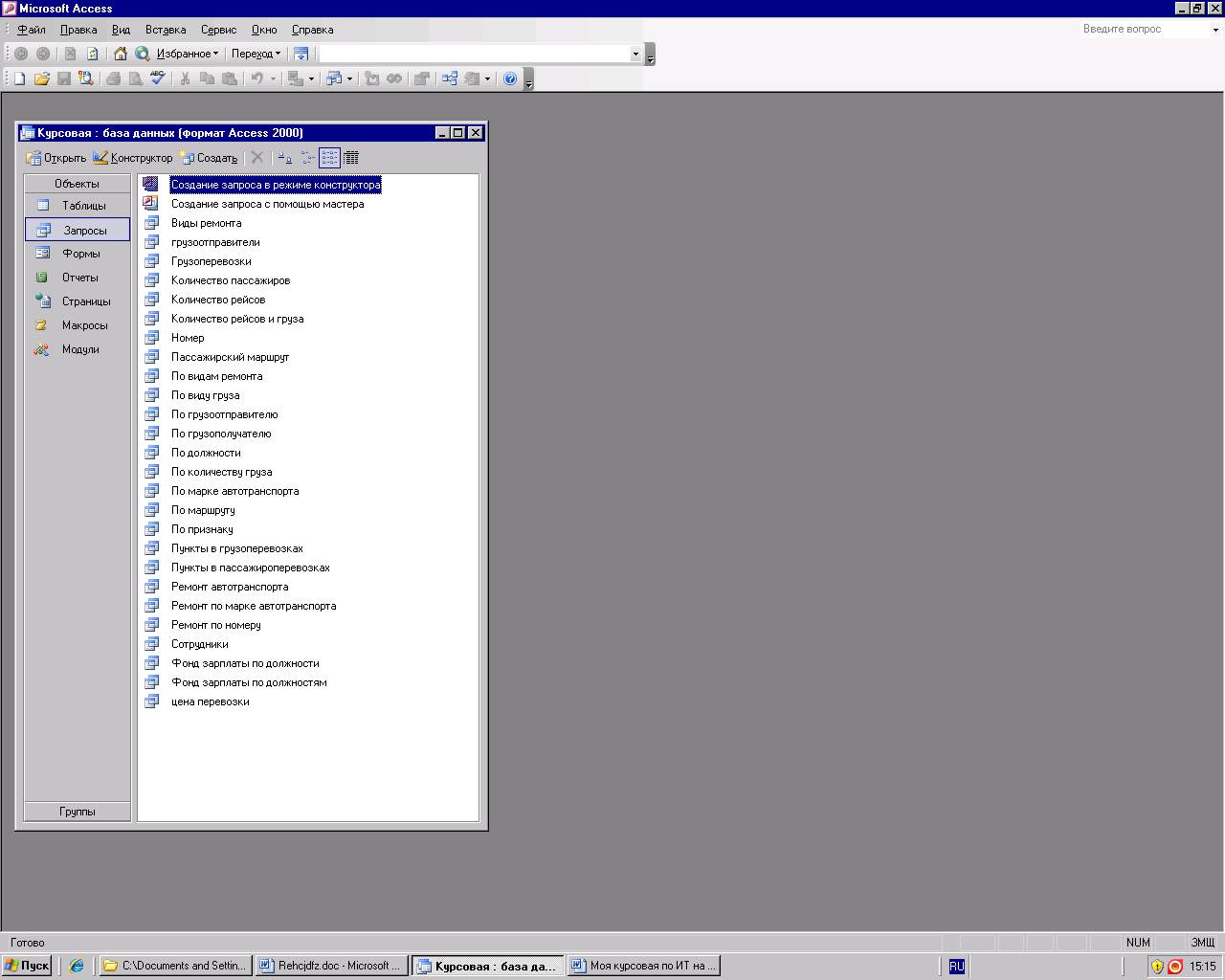Screen dimensions: 1225x980
Task: Select Отчеты in objects pane
Action: coord(77,278)
